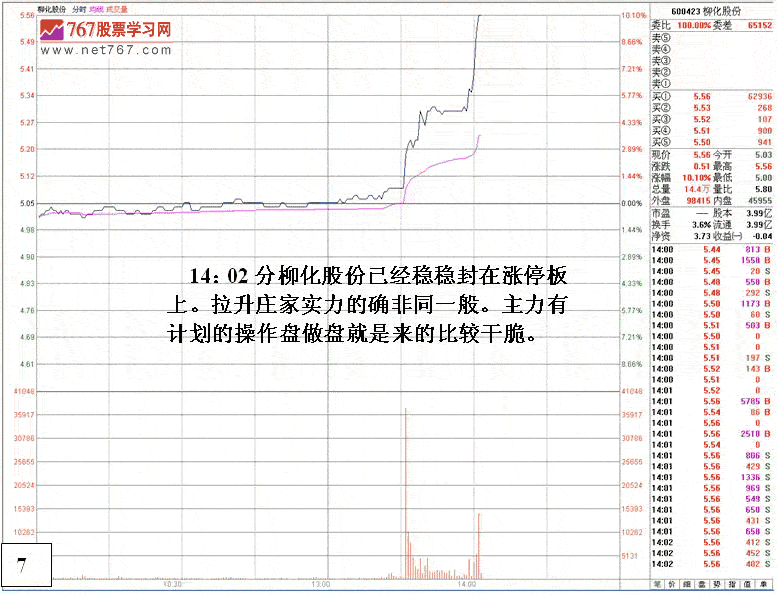Open the 笔 (tick) tab at bottom right
Image resolution: width=777 pixels, height=595 pixels.
657,584
